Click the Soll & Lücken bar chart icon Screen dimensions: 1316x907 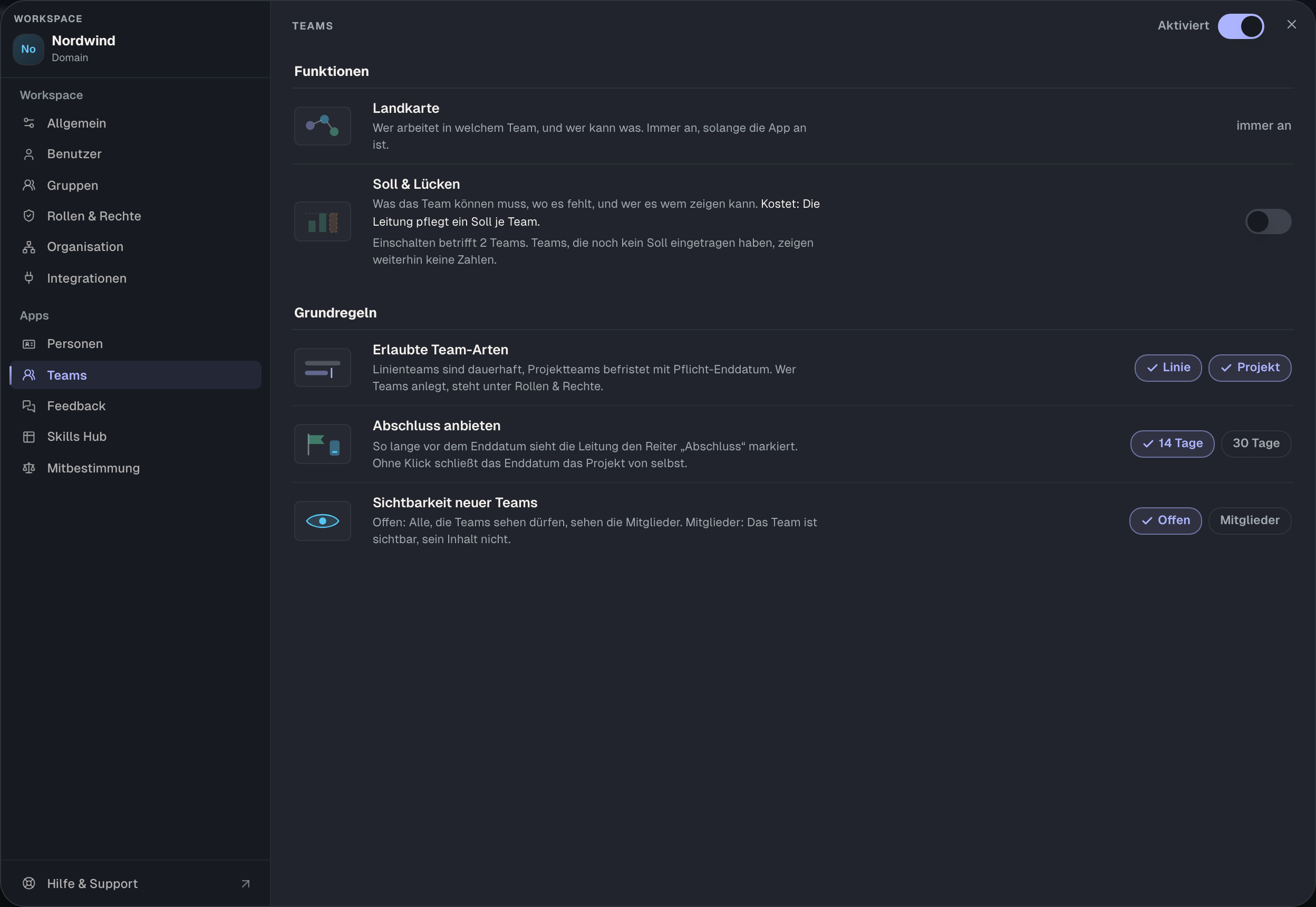(x=322, y=221)
